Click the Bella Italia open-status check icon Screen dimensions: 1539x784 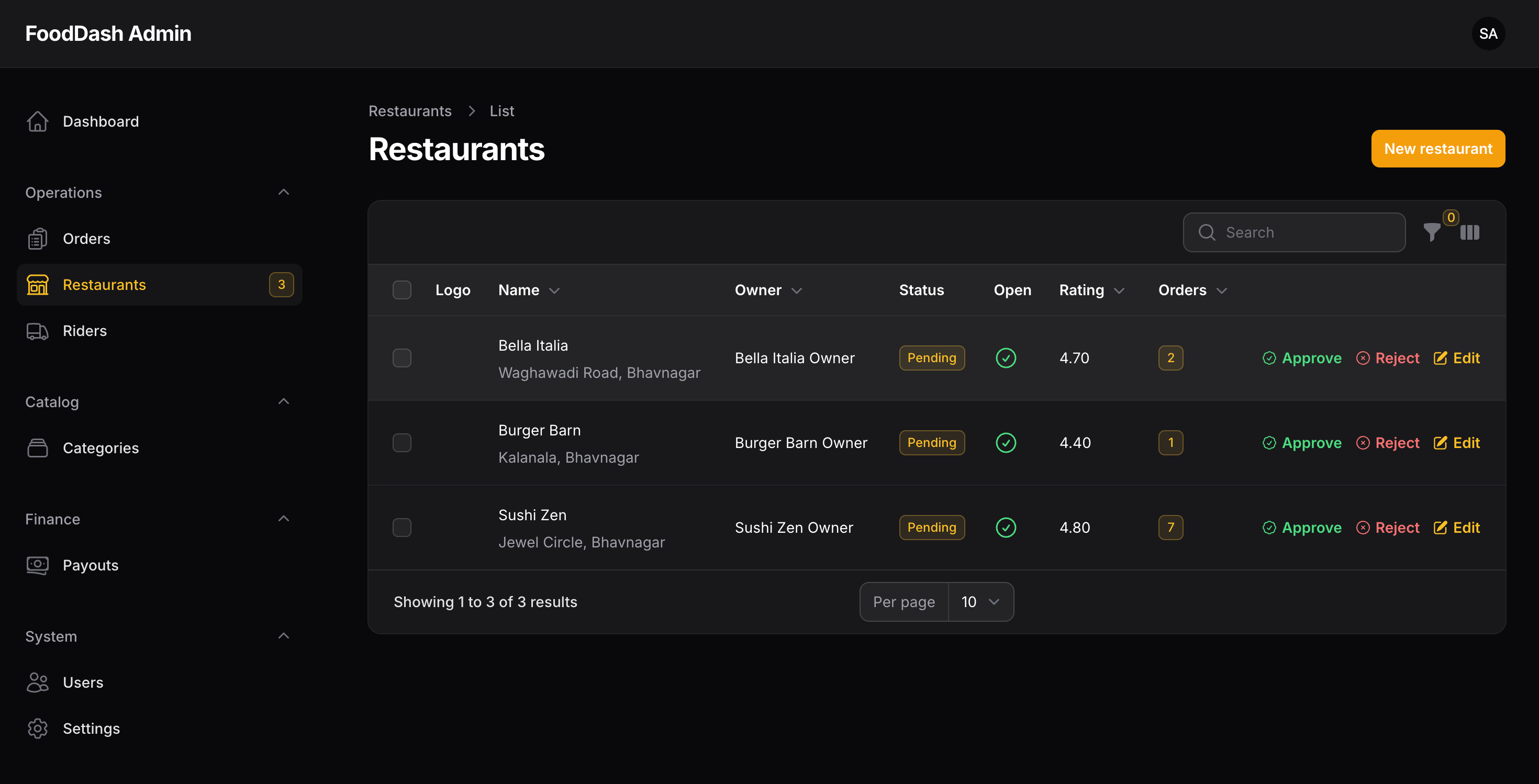click(1006, 359)
